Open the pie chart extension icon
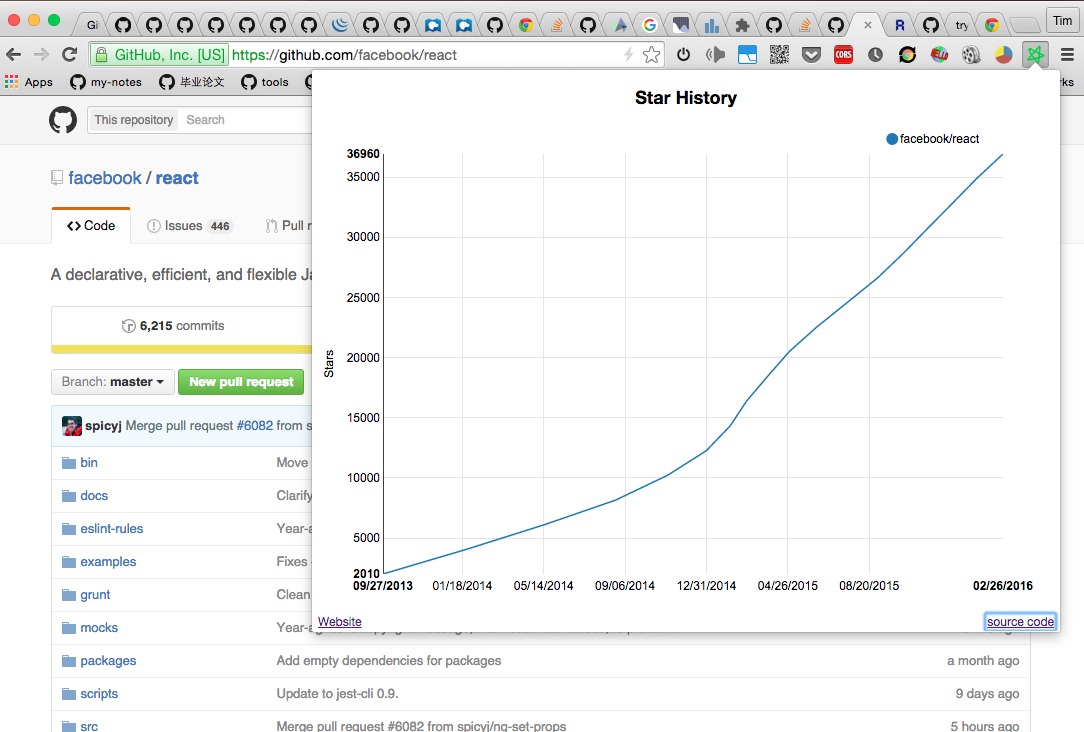This screenshot has width=1084, height=732. pyautogui.click(x=1003, y=55)
